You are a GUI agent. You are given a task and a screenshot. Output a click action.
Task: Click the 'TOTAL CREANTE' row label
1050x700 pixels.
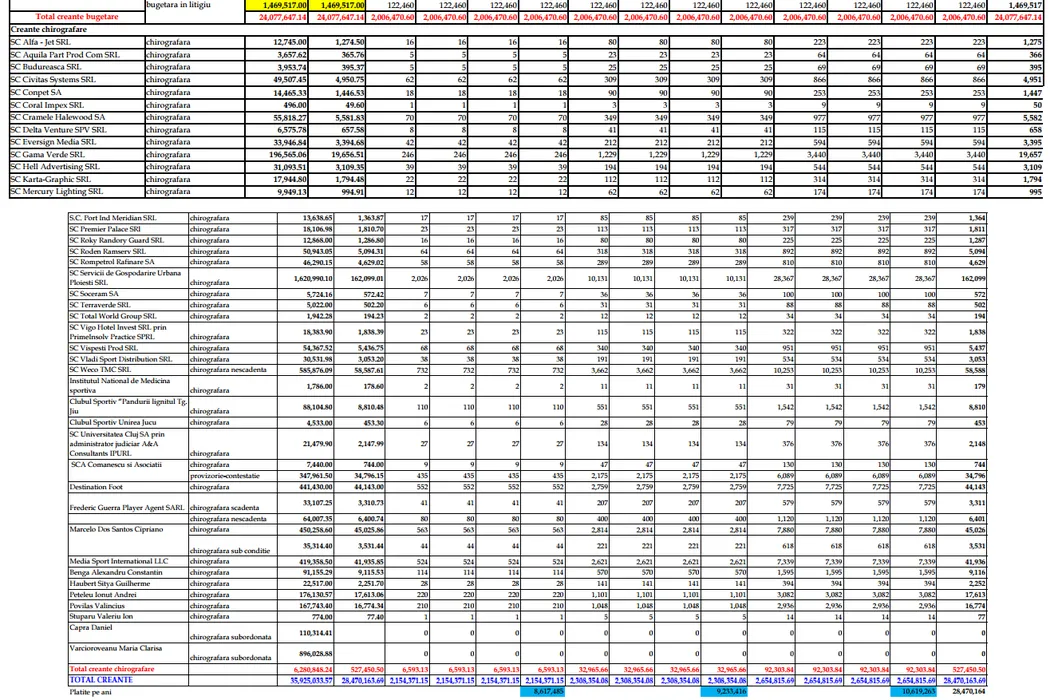pos(99,680)
